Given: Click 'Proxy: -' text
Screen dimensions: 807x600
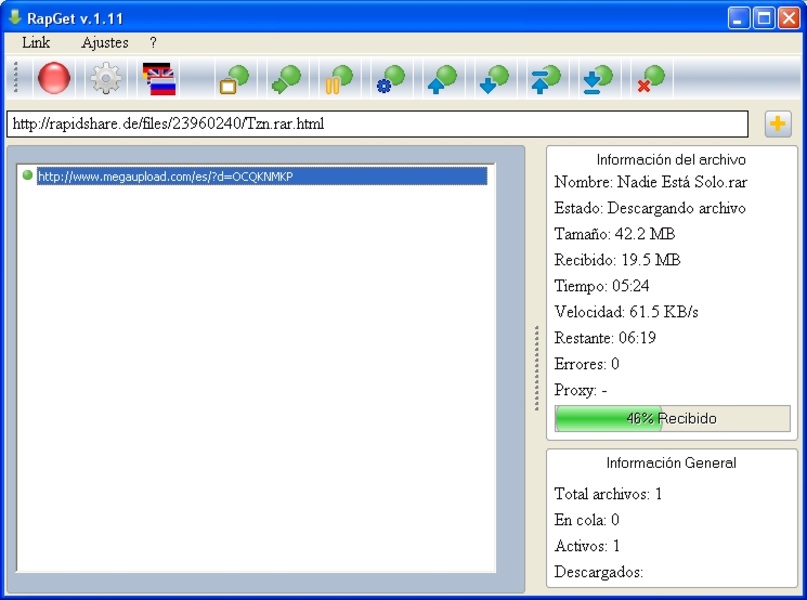Looking at the screenshot, I should click(581, 390).
